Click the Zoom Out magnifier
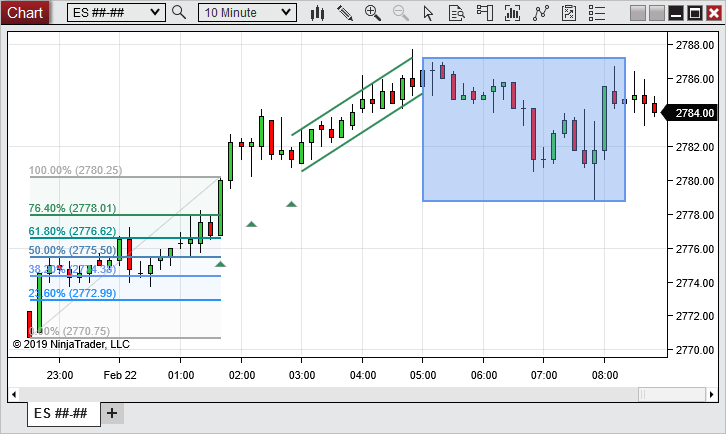Screen dimensions: 726x434 tap(401, 13)
